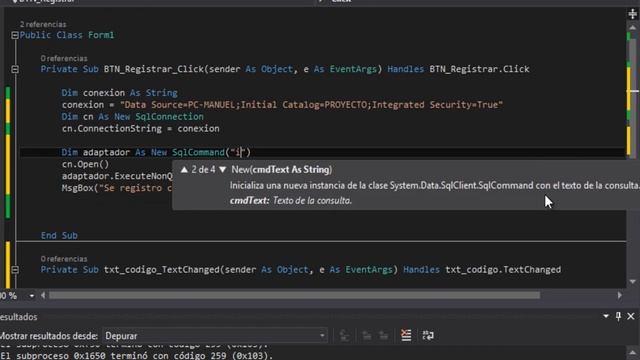
Task: Click the find message in code icon
Action: 344,336
